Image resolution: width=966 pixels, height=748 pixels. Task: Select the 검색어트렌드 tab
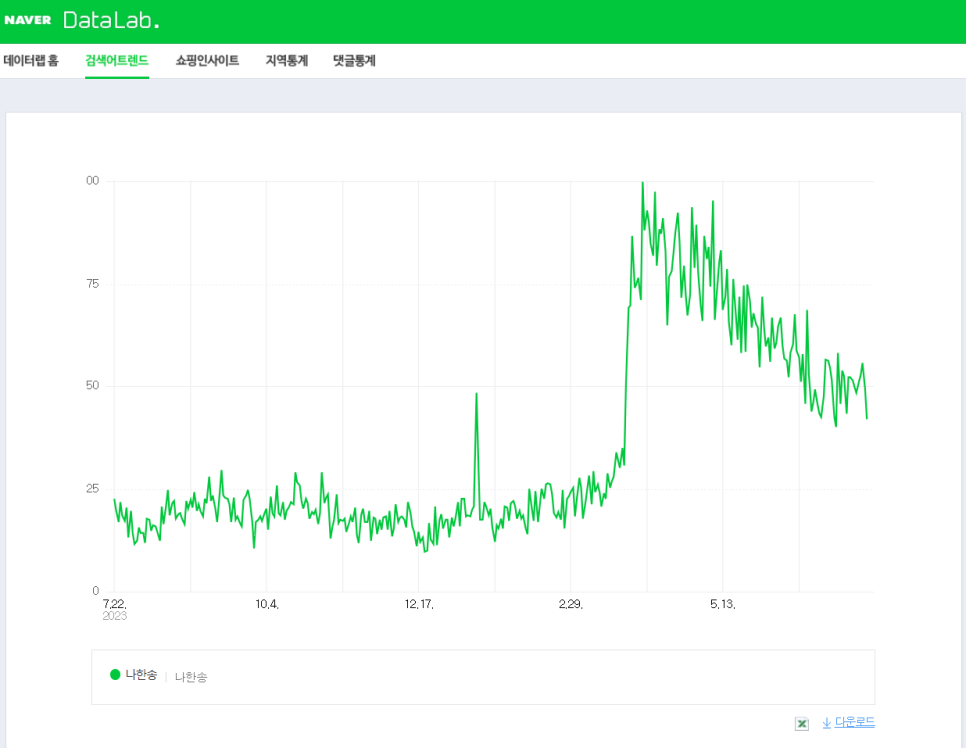[117, 60]
